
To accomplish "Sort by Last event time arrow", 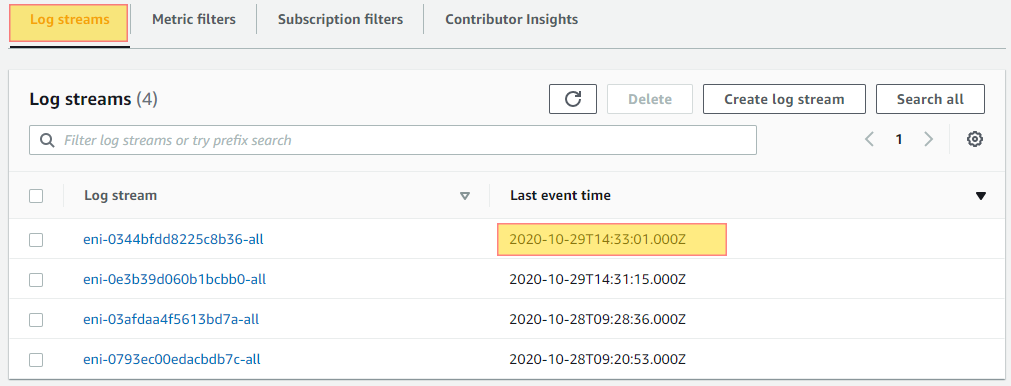I will click(x=981, y=196).
